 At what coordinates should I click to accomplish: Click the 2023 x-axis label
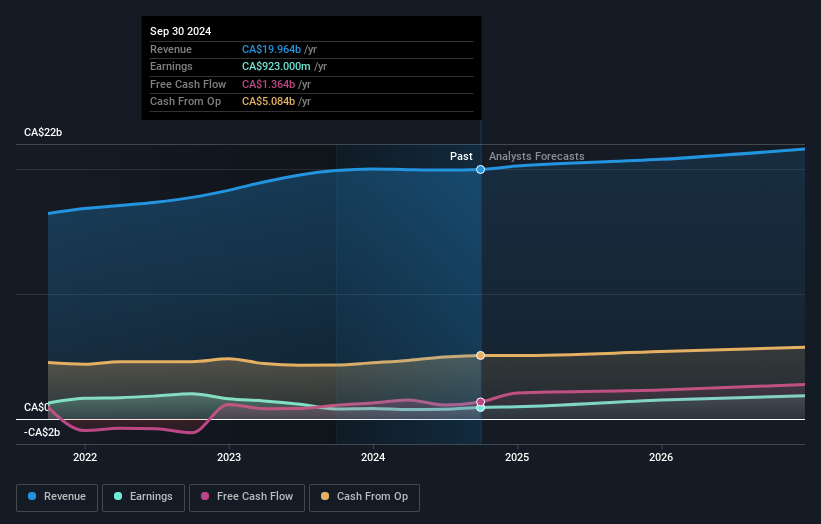(229, 457)
